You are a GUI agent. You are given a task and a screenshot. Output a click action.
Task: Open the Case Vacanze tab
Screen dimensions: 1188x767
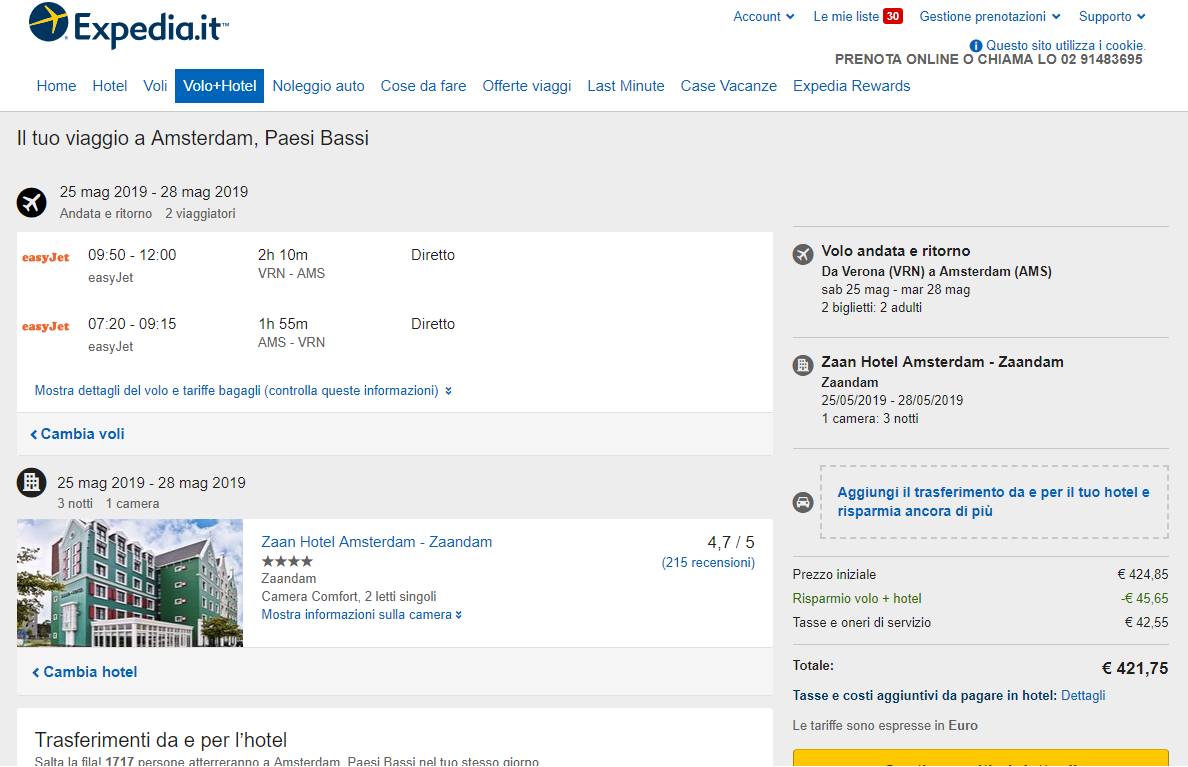[x=729, y=86]
